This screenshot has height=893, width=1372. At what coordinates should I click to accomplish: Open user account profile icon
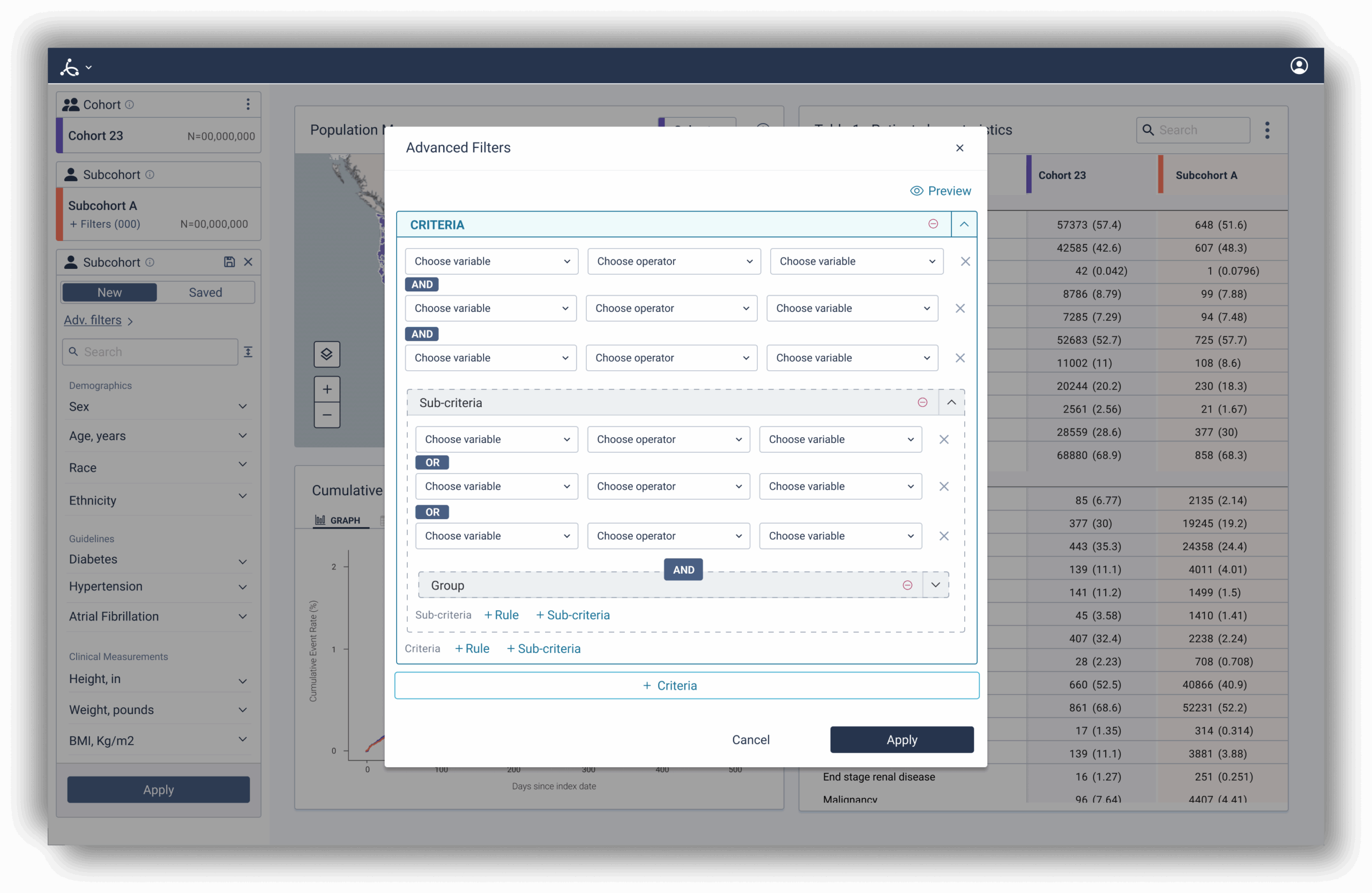1298,66
